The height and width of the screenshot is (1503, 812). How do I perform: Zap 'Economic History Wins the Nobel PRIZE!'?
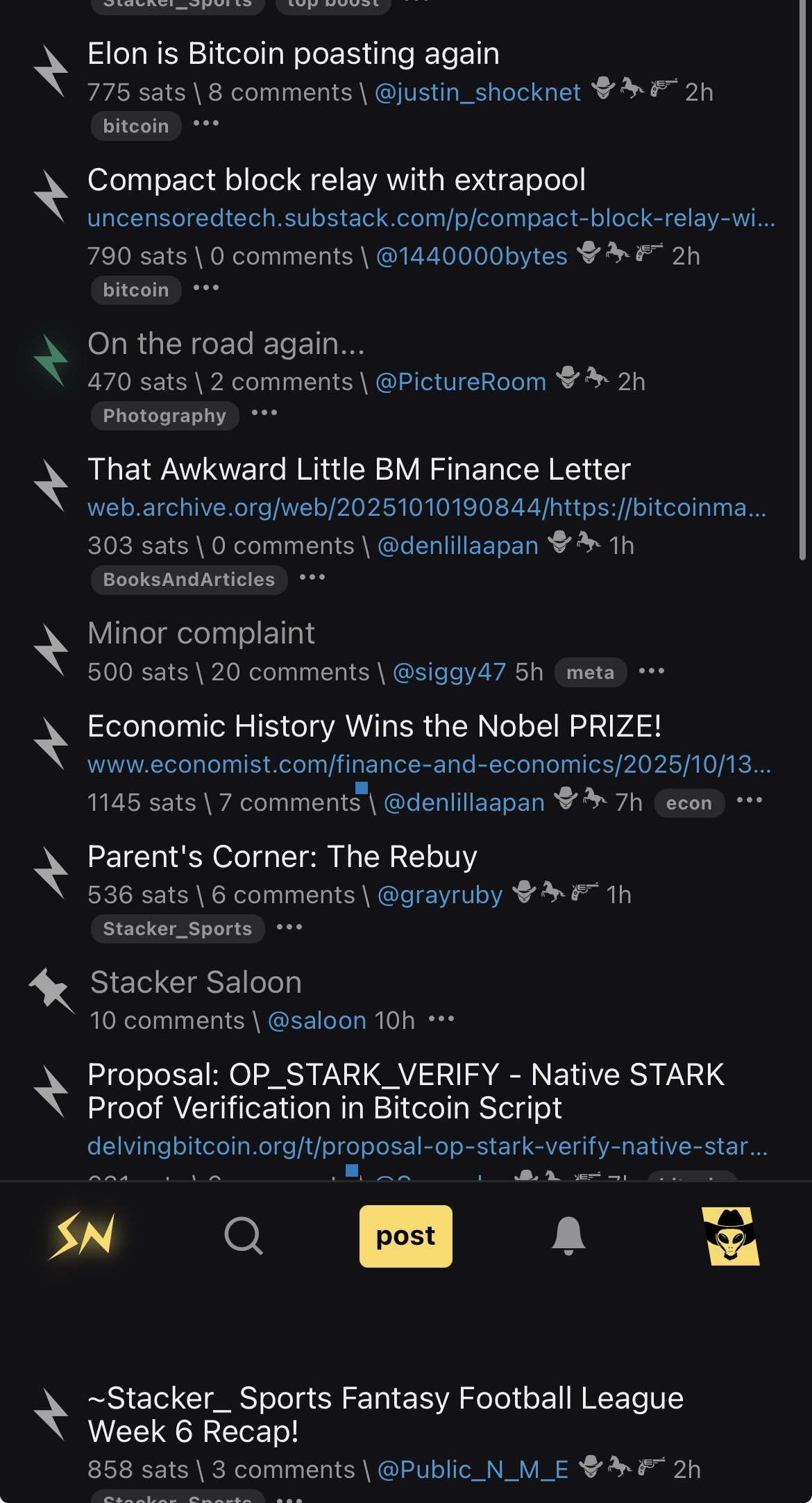coord(51,744)
